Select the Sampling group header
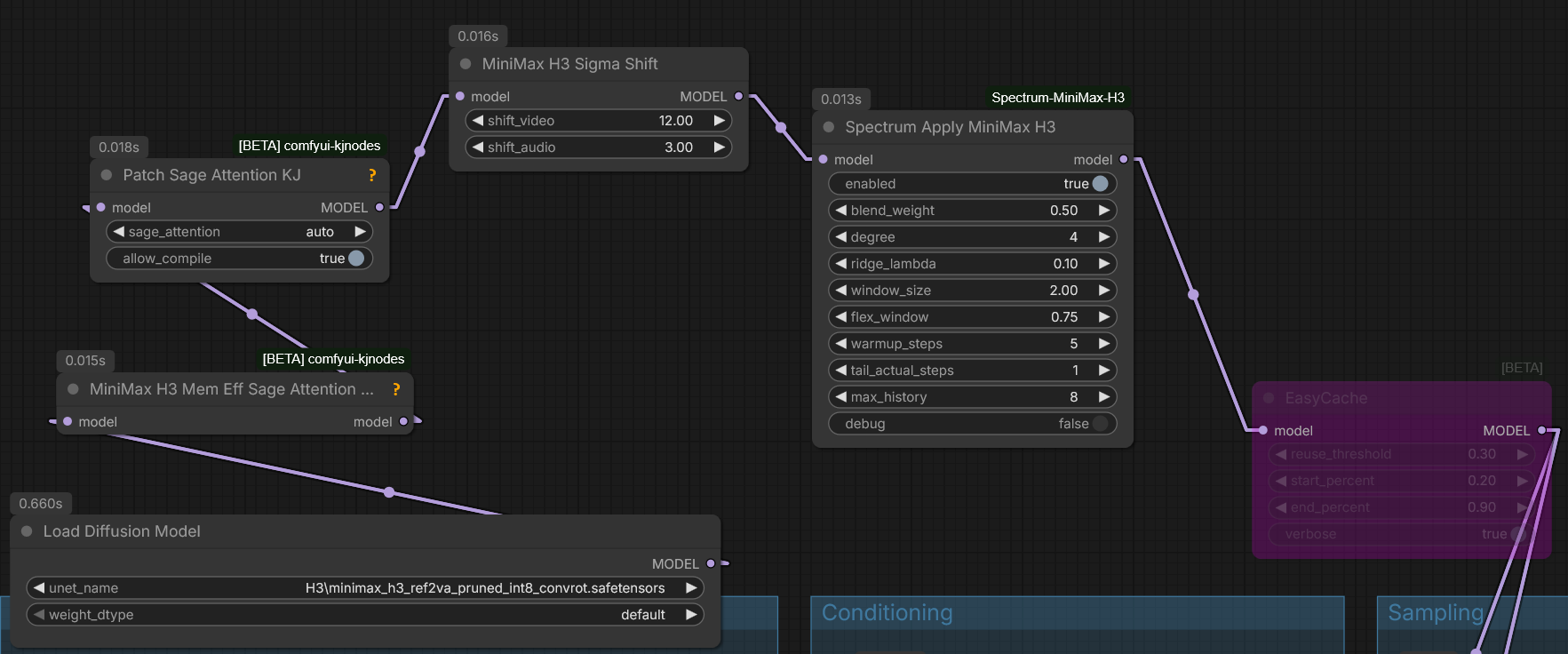The height and width of the screenshot is (654, 1568). (x=1472, y=613)
